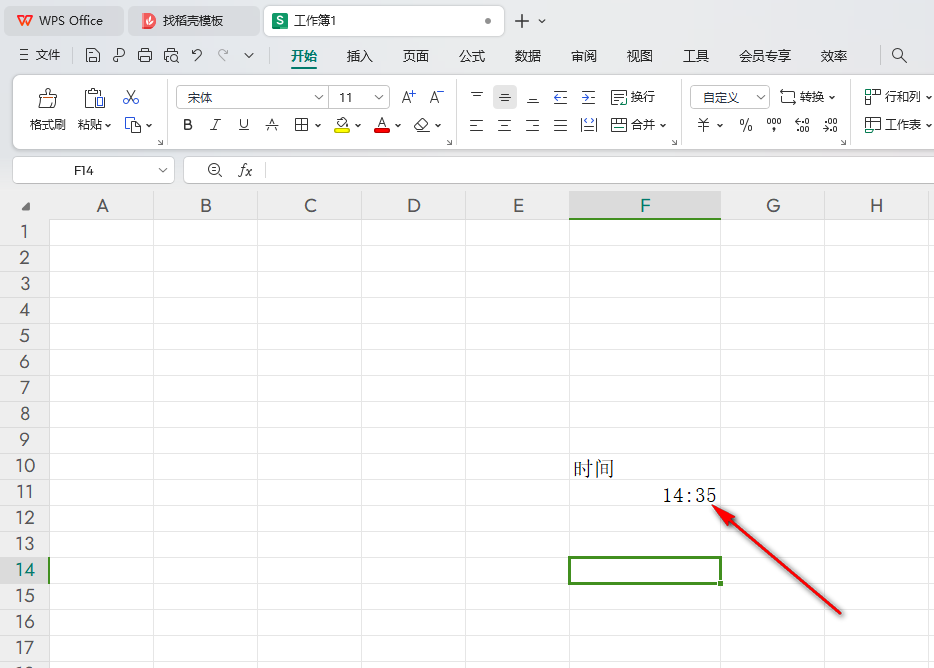Switch to the 插入 ribbon tab

(359, 56)
